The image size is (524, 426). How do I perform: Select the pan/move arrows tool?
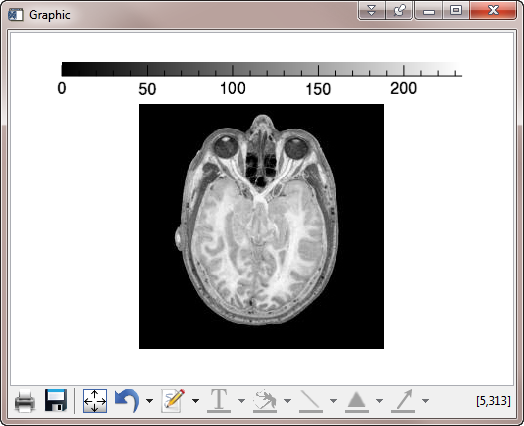point(95,401)
